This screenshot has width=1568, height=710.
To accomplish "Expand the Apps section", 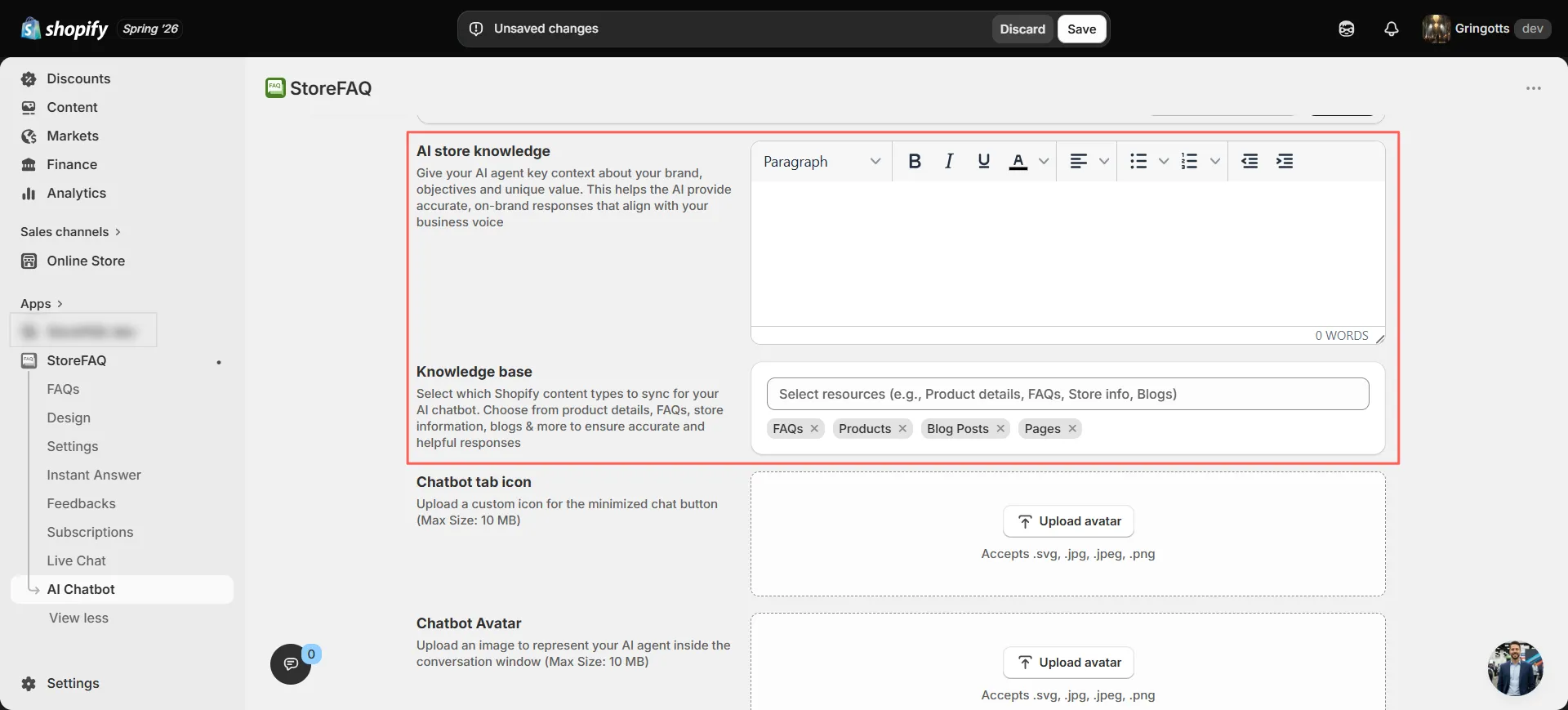I will pos(42,304).
